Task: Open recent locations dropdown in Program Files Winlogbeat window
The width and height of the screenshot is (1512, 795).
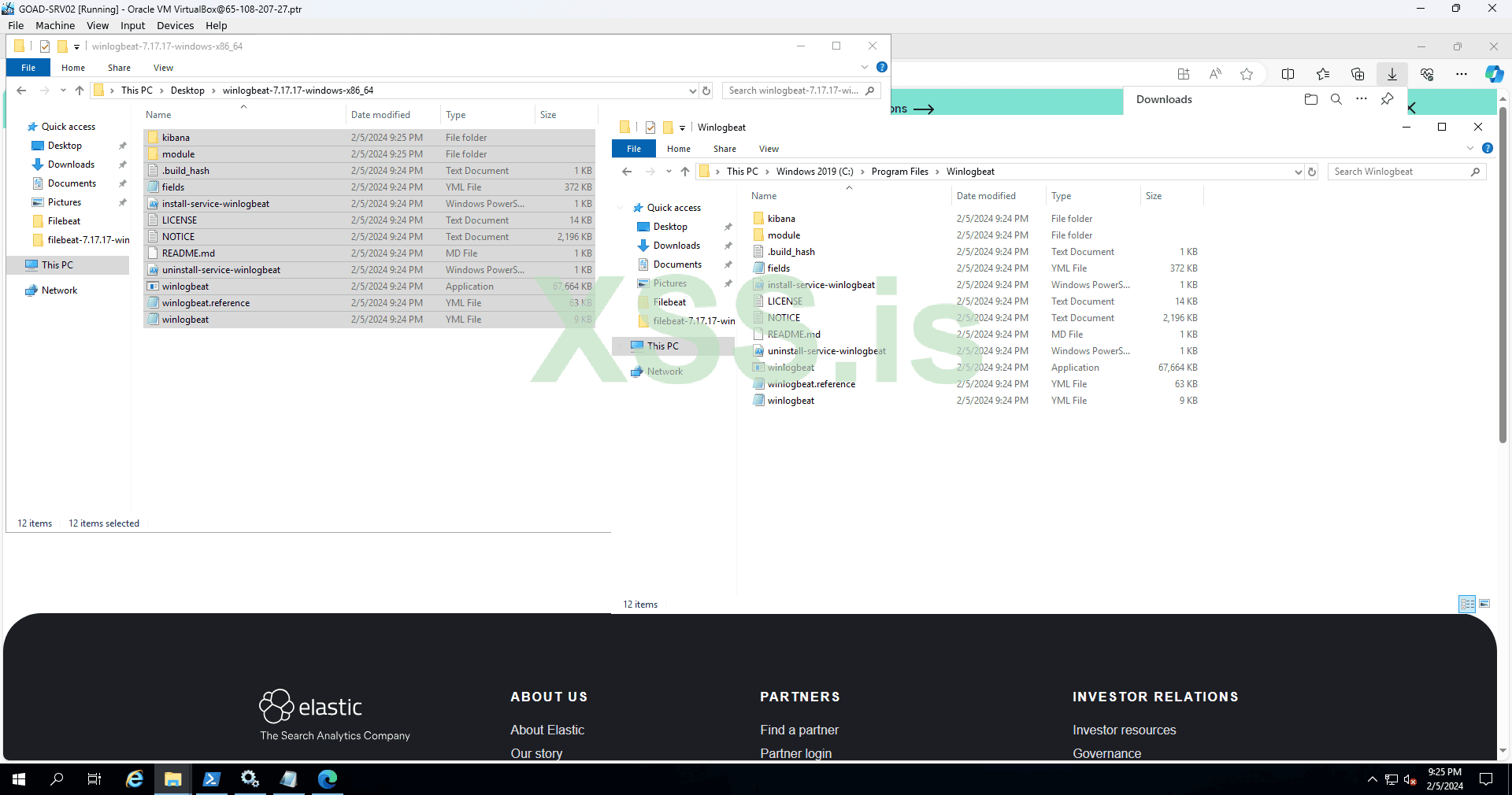Action: 669,172
